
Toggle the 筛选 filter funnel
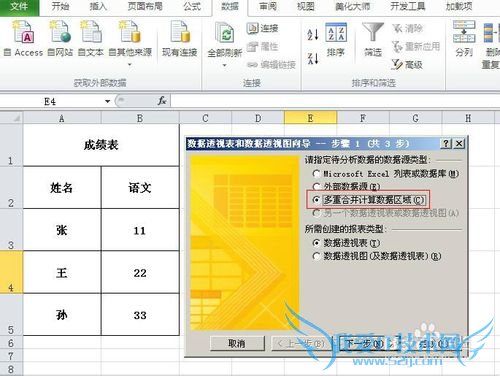pos(373,40)
